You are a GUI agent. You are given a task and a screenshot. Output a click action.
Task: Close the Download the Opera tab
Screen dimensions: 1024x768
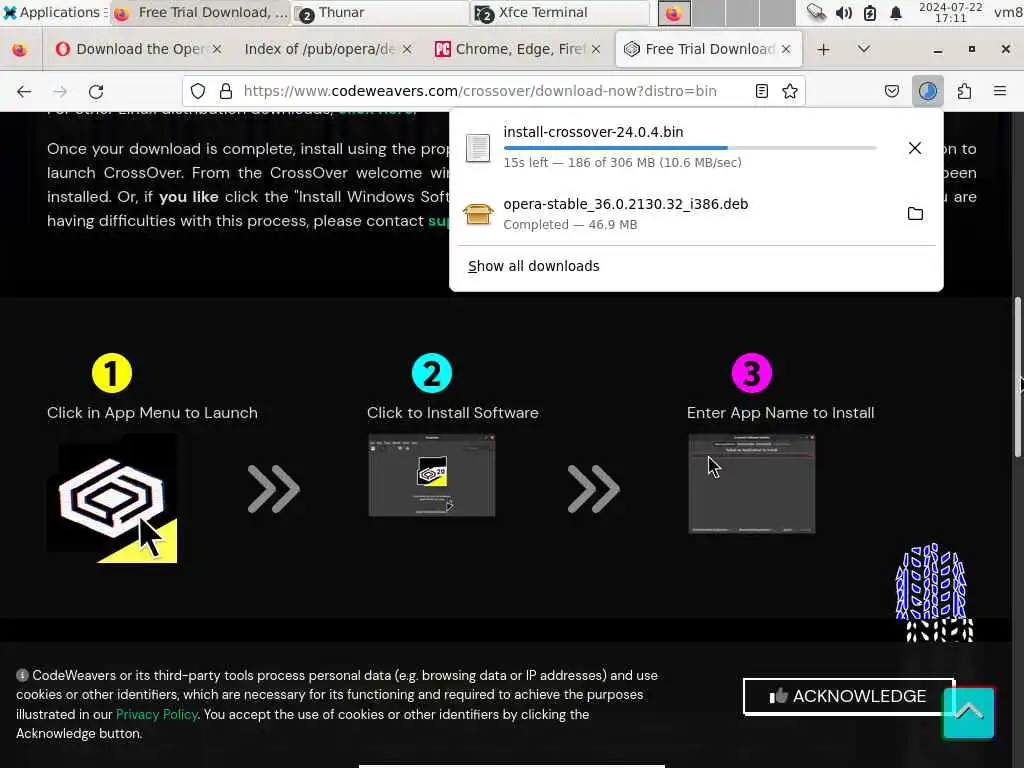[x=217, y=49]
